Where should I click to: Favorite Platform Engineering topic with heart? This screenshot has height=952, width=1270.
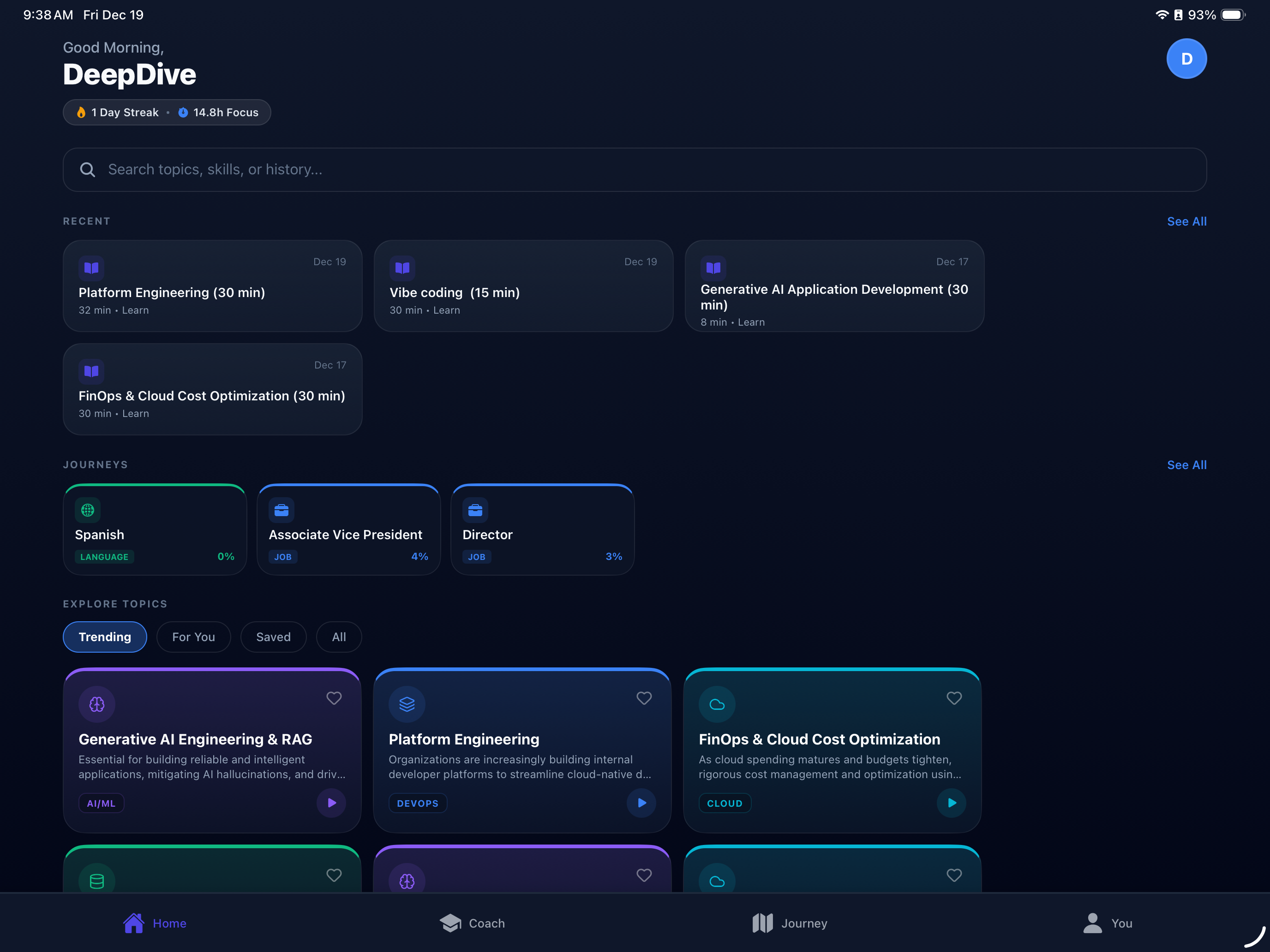644,698
